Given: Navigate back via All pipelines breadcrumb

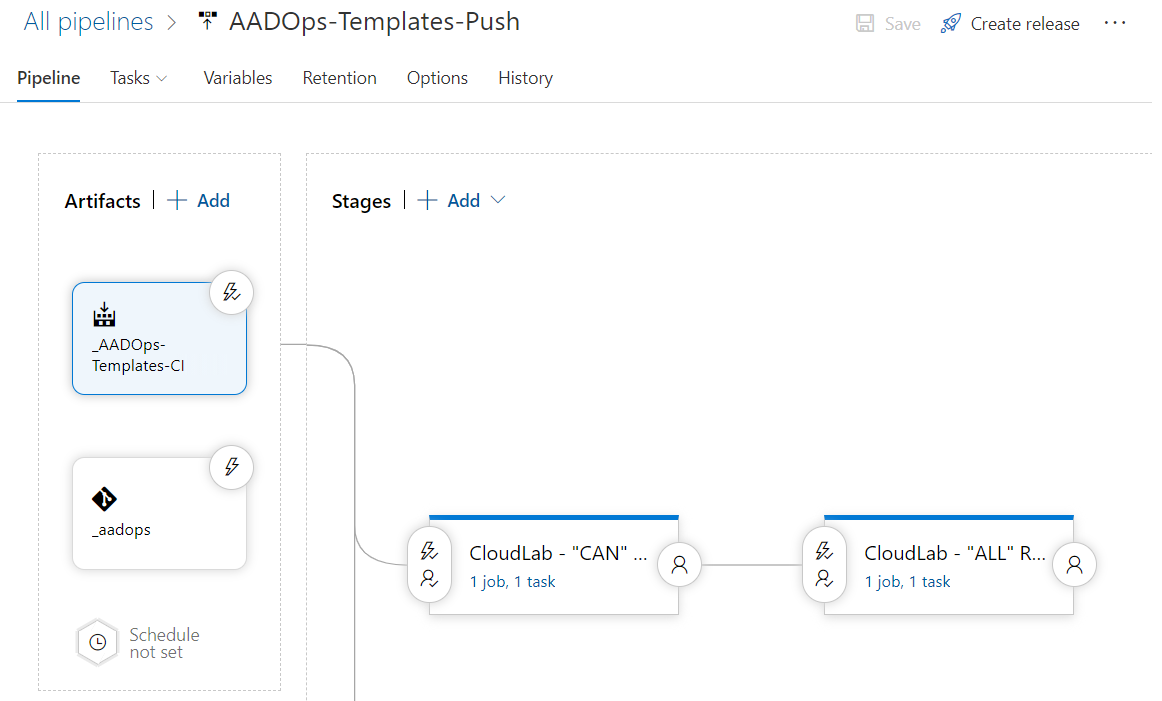Looking at the screenshot, I should pos(88,20).
